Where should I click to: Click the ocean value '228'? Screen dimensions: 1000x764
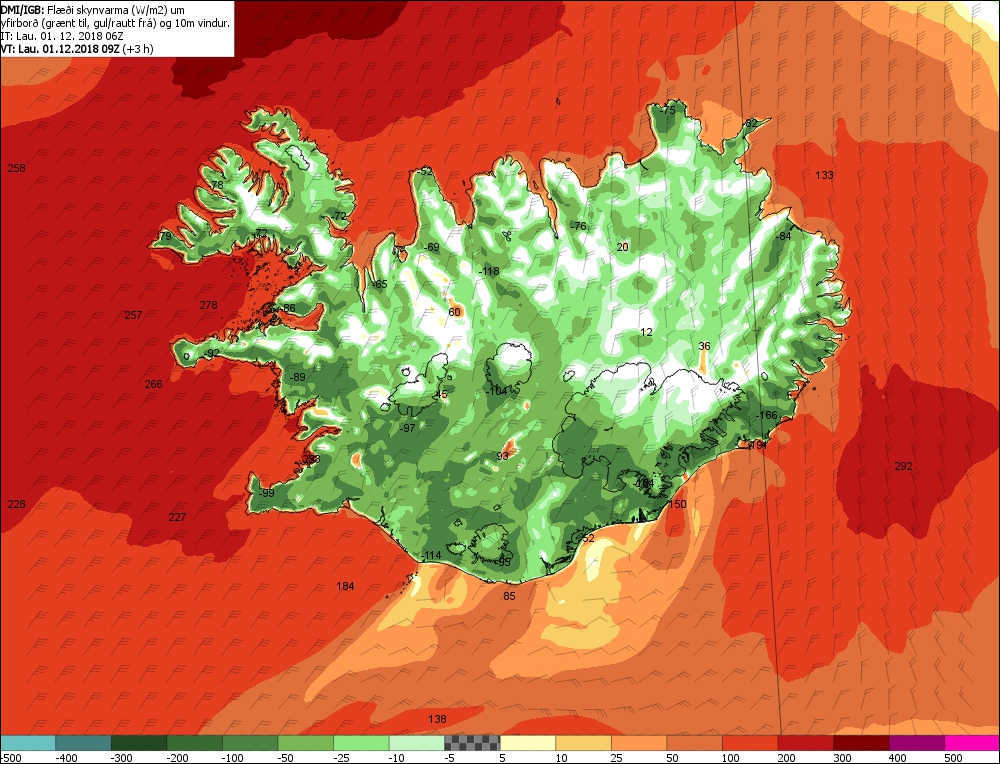pyautogui.click(x=17, y=504)
